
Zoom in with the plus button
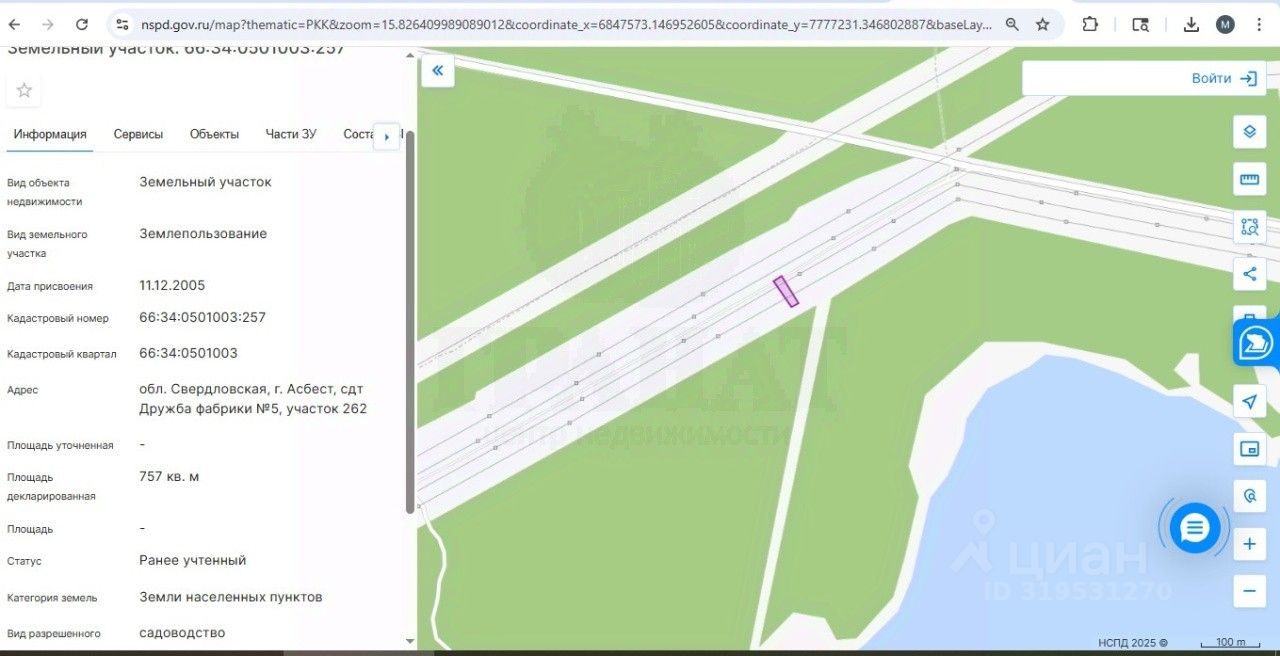tap(1249, 545)
